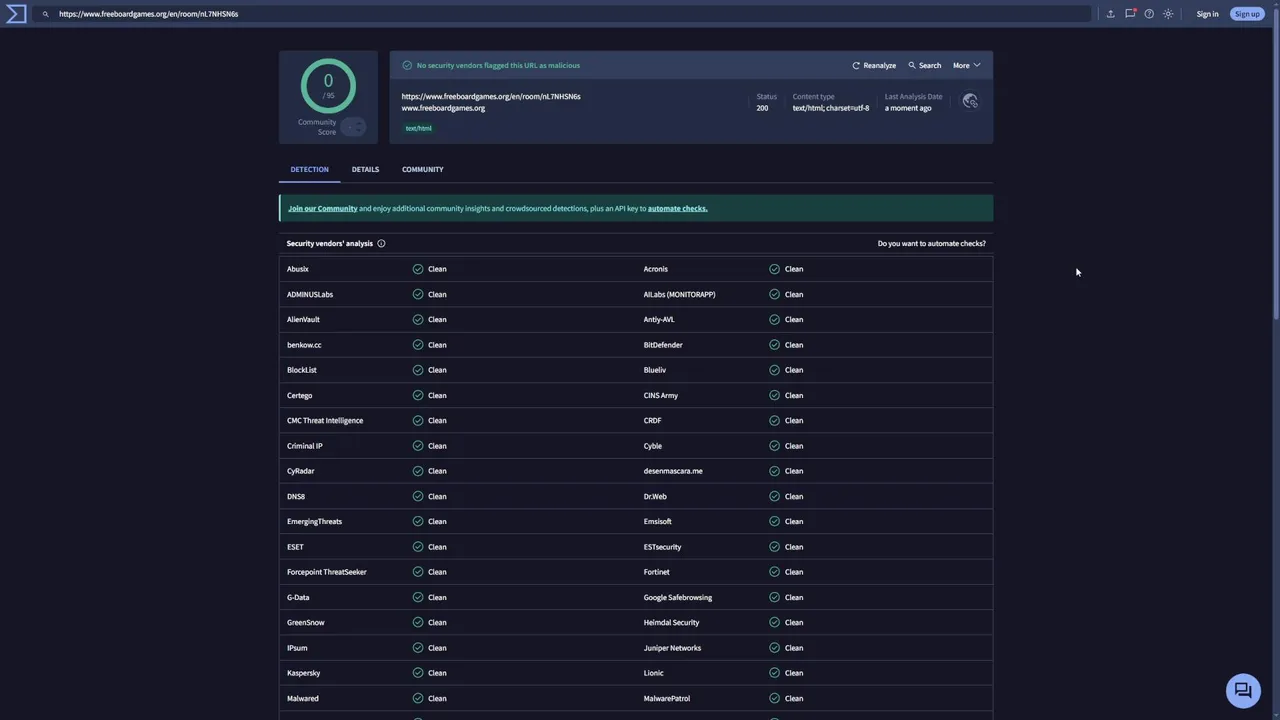Click the Heimdal Security vendor name

point(671,623)
